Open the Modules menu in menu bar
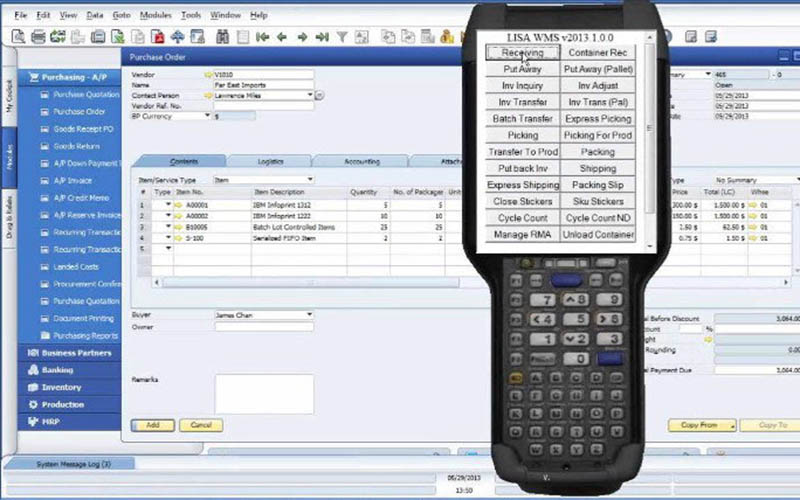The height and width of the screenshot is (500, 800). pos(156,15)
